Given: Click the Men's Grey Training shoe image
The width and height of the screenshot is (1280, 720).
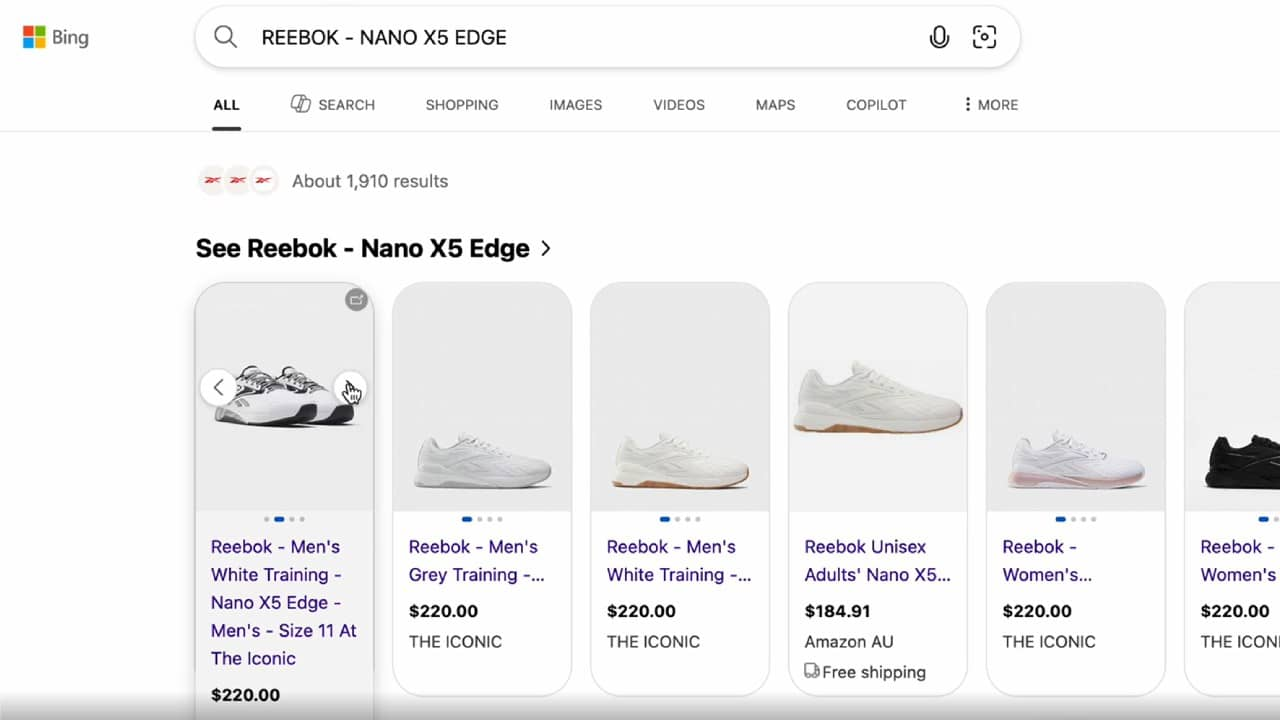Looking at the screenshot, I should click(x=482, y=396).
